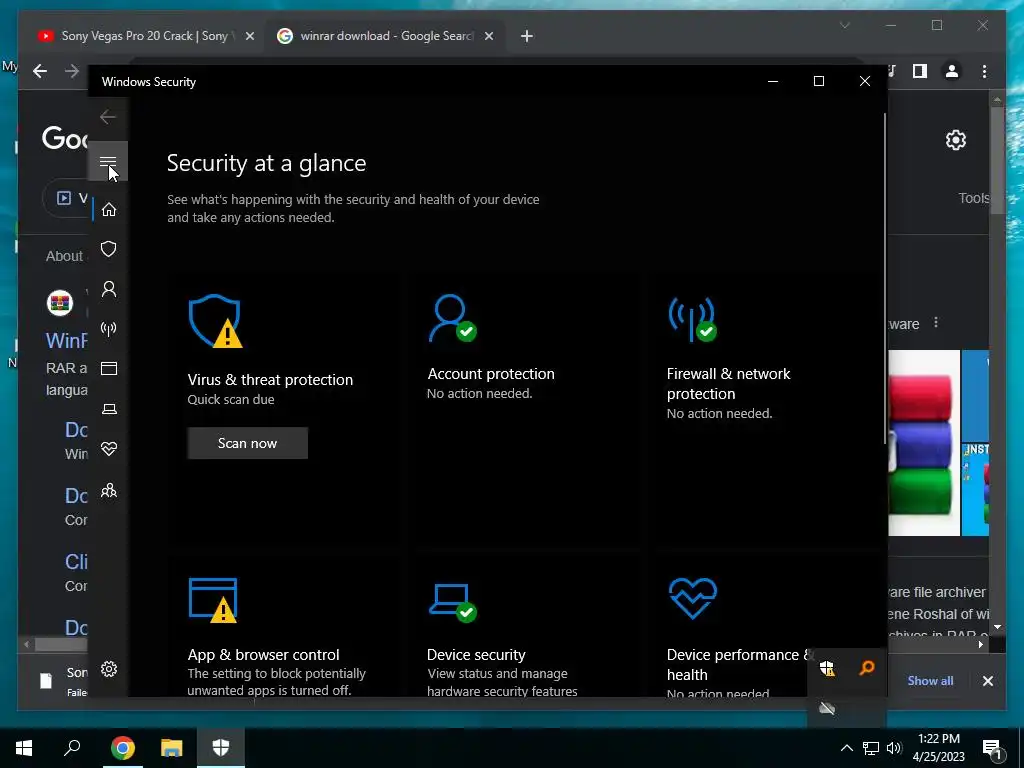Open Device security laptop sidebar icon
Image resolution: width=1024 pixels, height=768 pixels.
pyautogui.click(x=109, y=409)
